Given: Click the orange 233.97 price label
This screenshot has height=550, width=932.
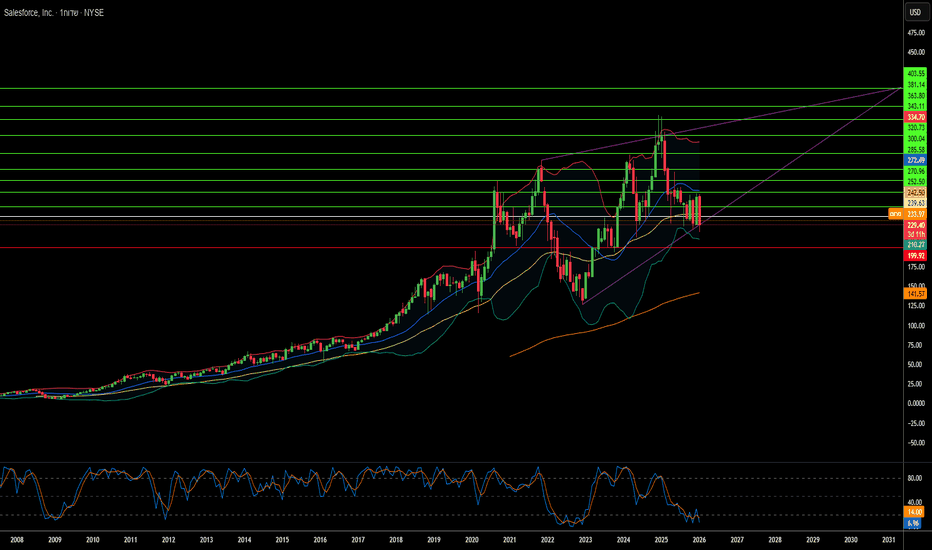Looking at the screenshot, I should click(915, 214).
